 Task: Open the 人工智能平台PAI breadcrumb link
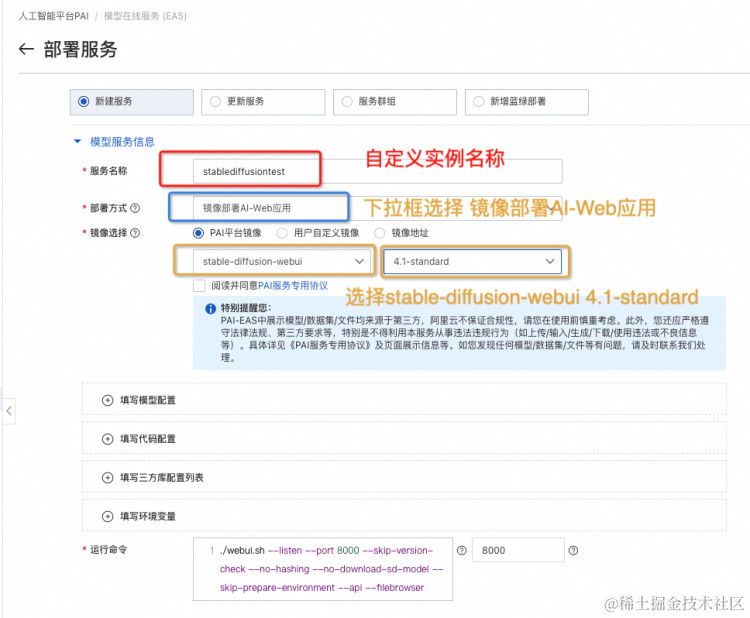click(54, 16)
